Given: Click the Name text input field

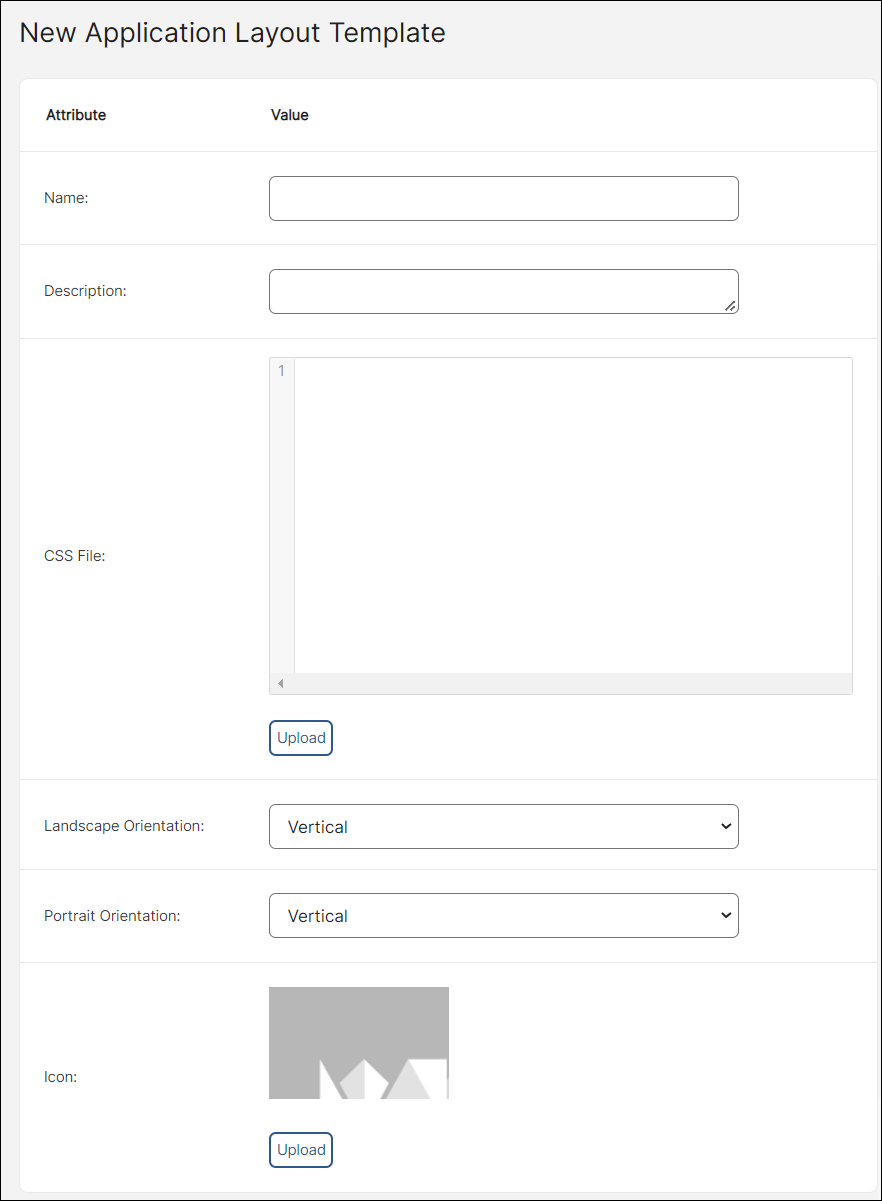Looking at the screenshot, I should click(503, 198).
